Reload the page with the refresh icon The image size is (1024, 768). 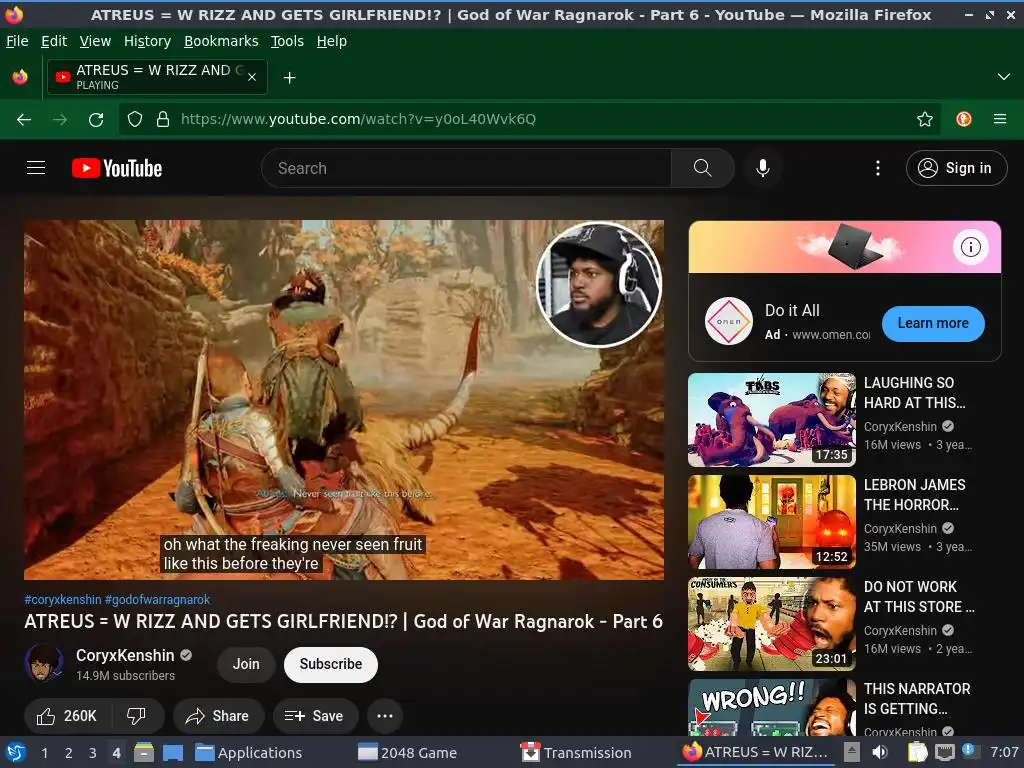tap(96, 120)
